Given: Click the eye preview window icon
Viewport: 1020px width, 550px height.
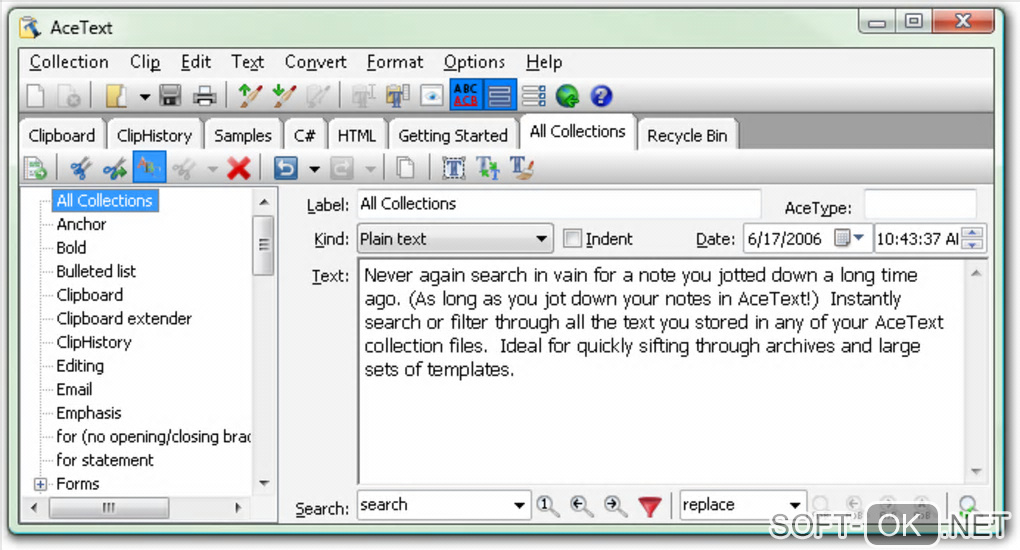Looking at the screenshot, I should 431,96.
